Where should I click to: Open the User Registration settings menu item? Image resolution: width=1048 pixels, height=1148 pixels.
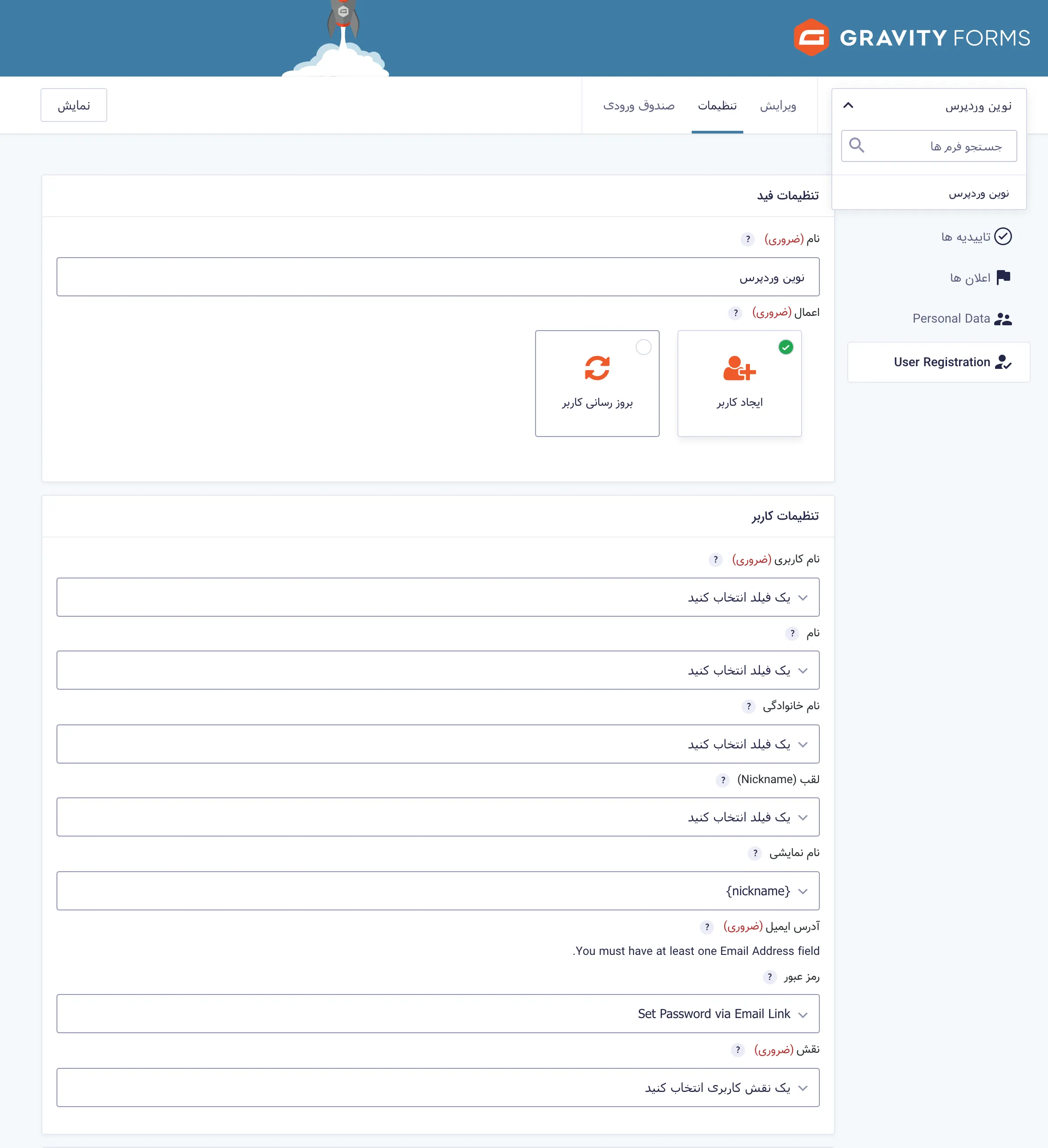point(939,362)
